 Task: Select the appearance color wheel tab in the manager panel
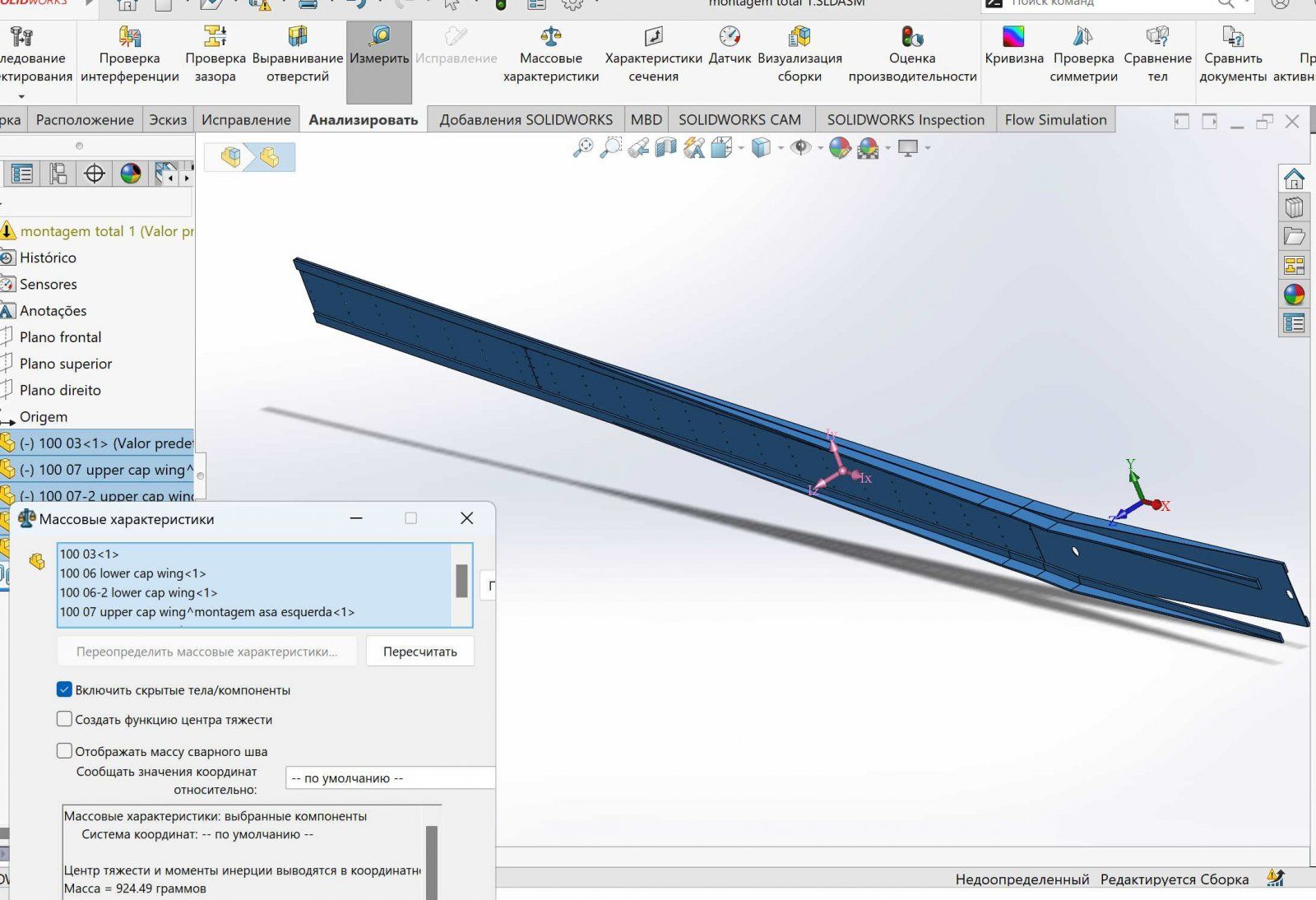coord(131,174)
